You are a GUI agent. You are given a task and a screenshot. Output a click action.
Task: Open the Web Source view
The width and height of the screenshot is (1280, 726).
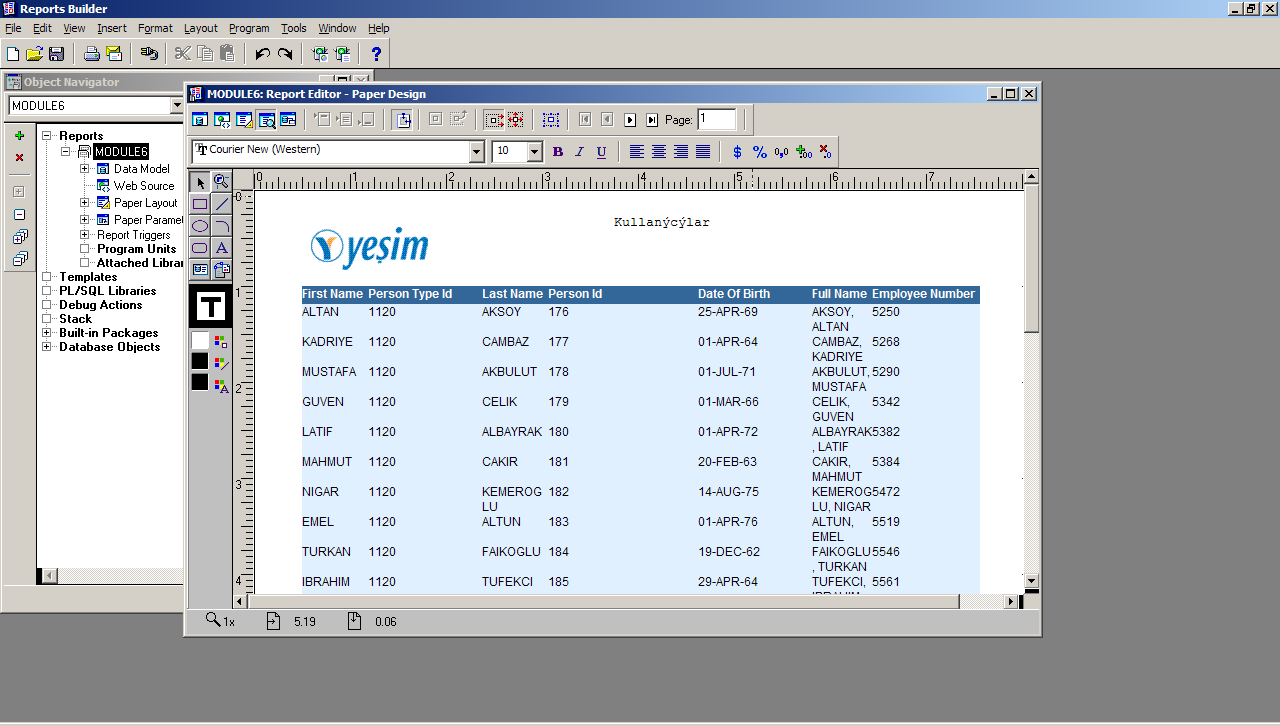[221, 119]
